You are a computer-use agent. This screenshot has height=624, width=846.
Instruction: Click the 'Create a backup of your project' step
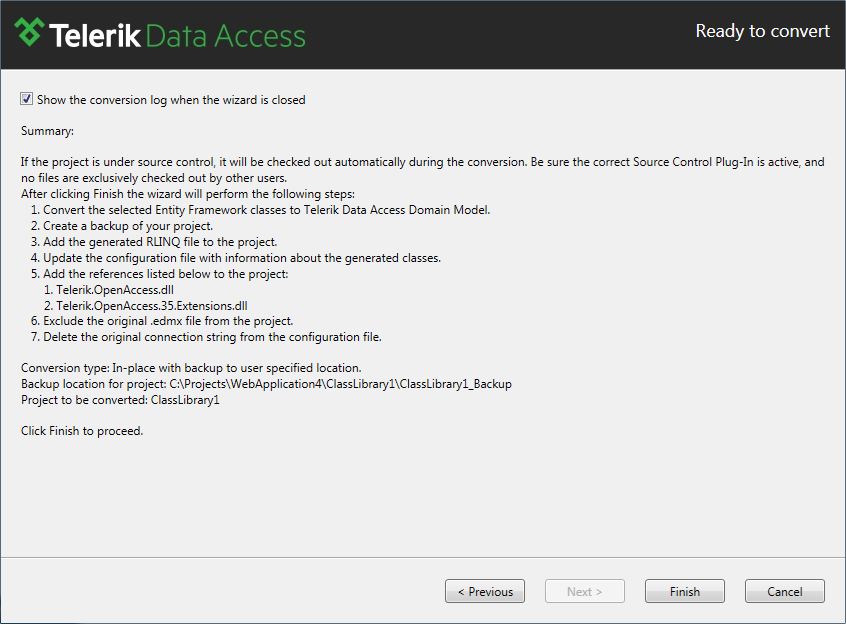[122, 226]
